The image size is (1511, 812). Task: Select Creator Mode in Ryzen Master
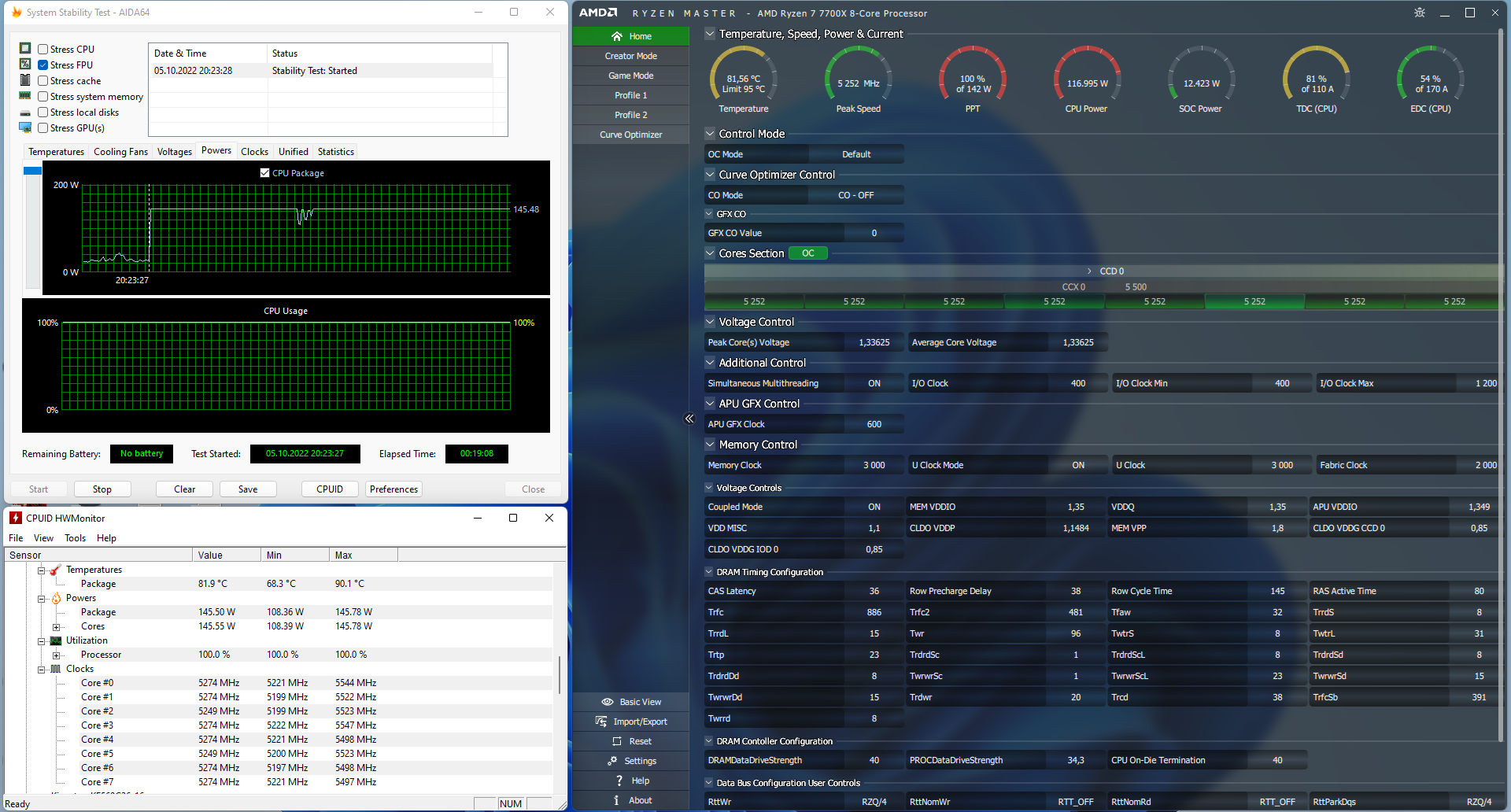tap(630, 56)
